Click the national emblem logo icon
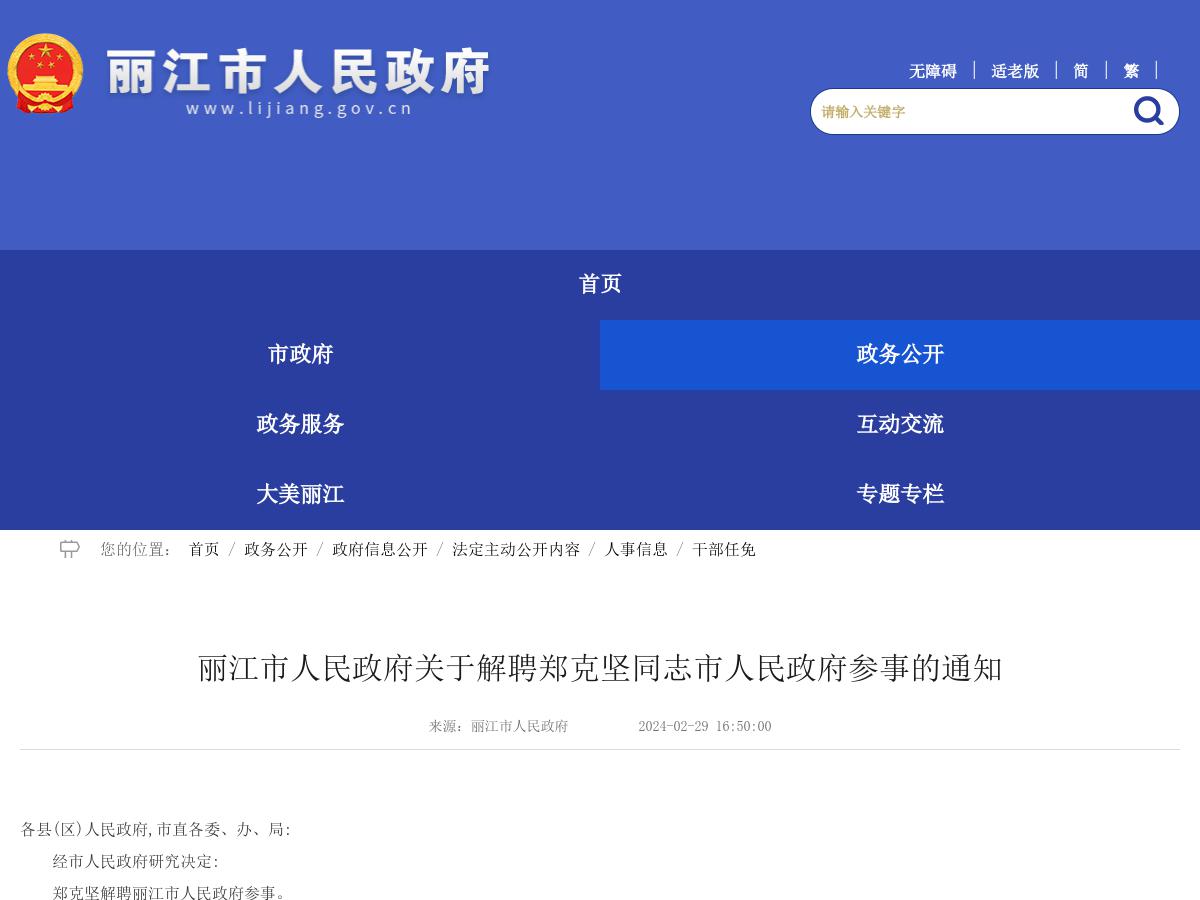The image size is (1200, 900). 45,72
